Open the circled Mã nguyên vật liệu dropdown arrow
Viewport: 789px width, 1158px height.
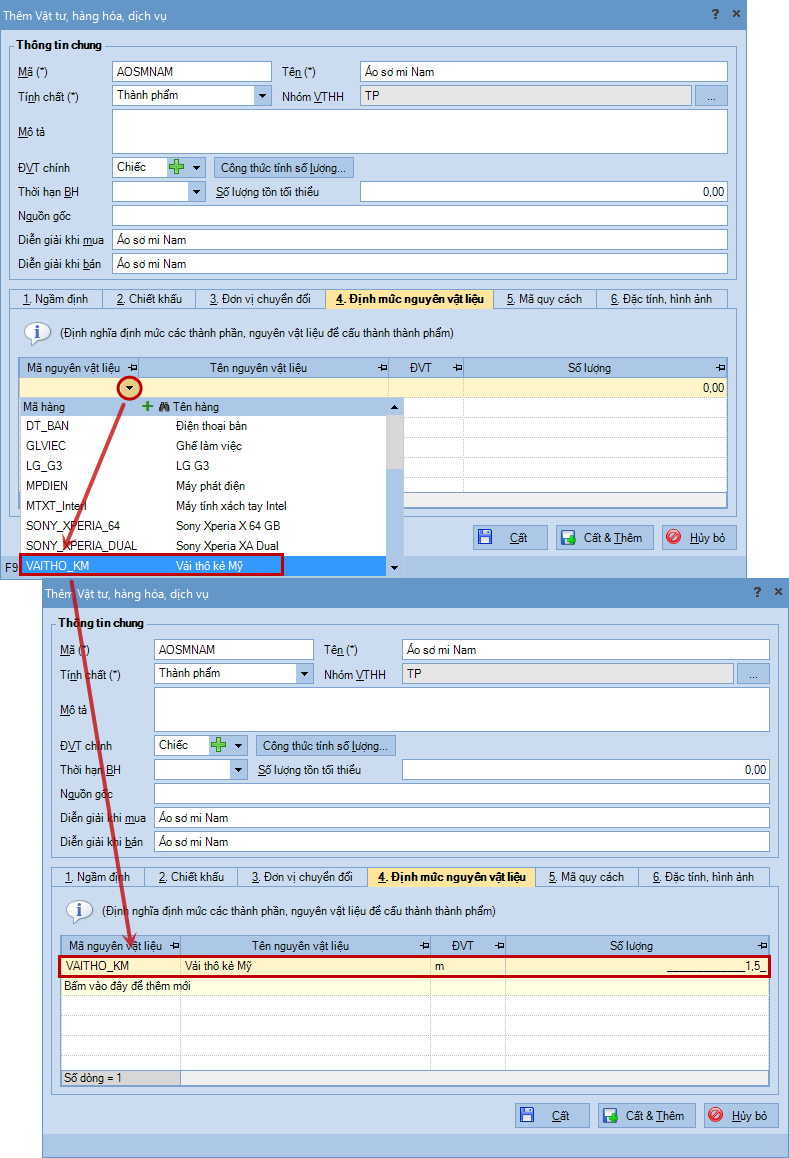click(129, 387)
